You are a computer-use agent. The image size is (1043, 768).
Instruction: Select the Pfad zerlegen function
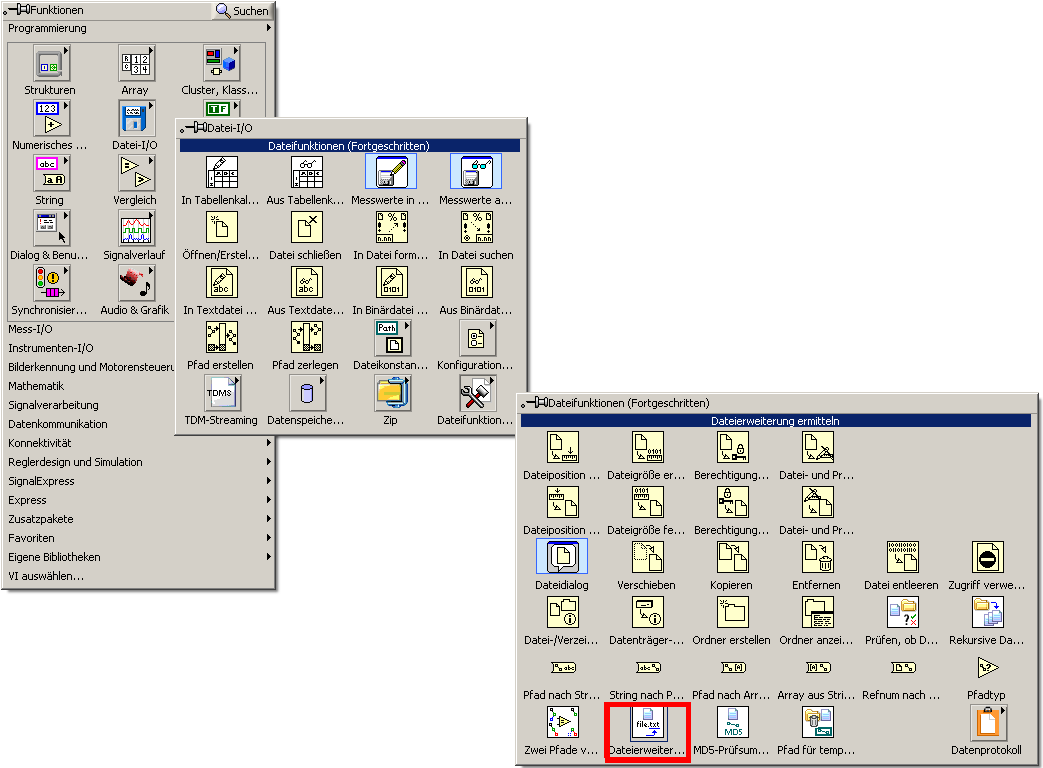307,338
